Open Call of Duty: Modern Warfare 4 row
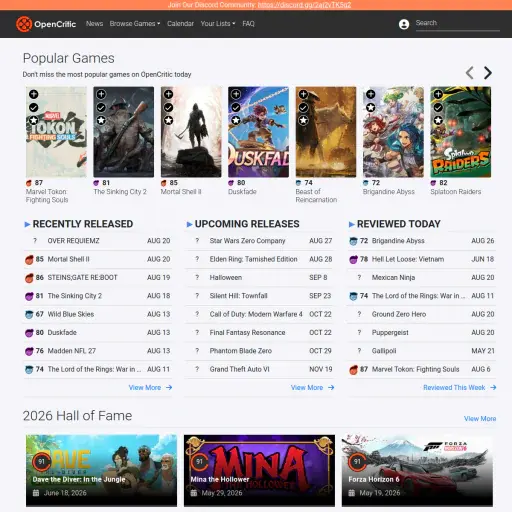Image resolution: width=512 pixels, height=512 pixels. pyautogui.click(x=260, y=314)
